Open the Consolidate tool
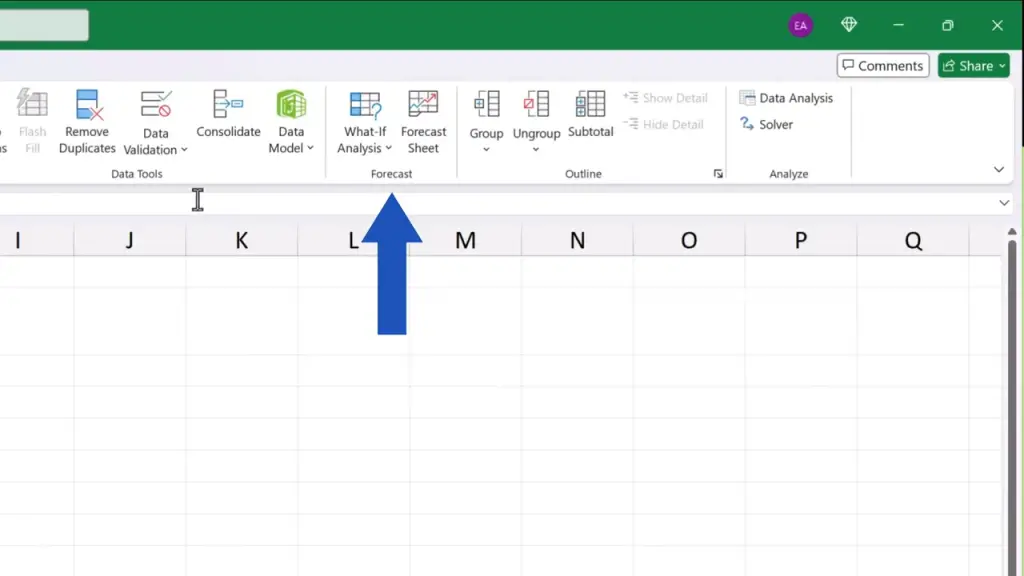Screen dimensions: 1024x576 228,105
